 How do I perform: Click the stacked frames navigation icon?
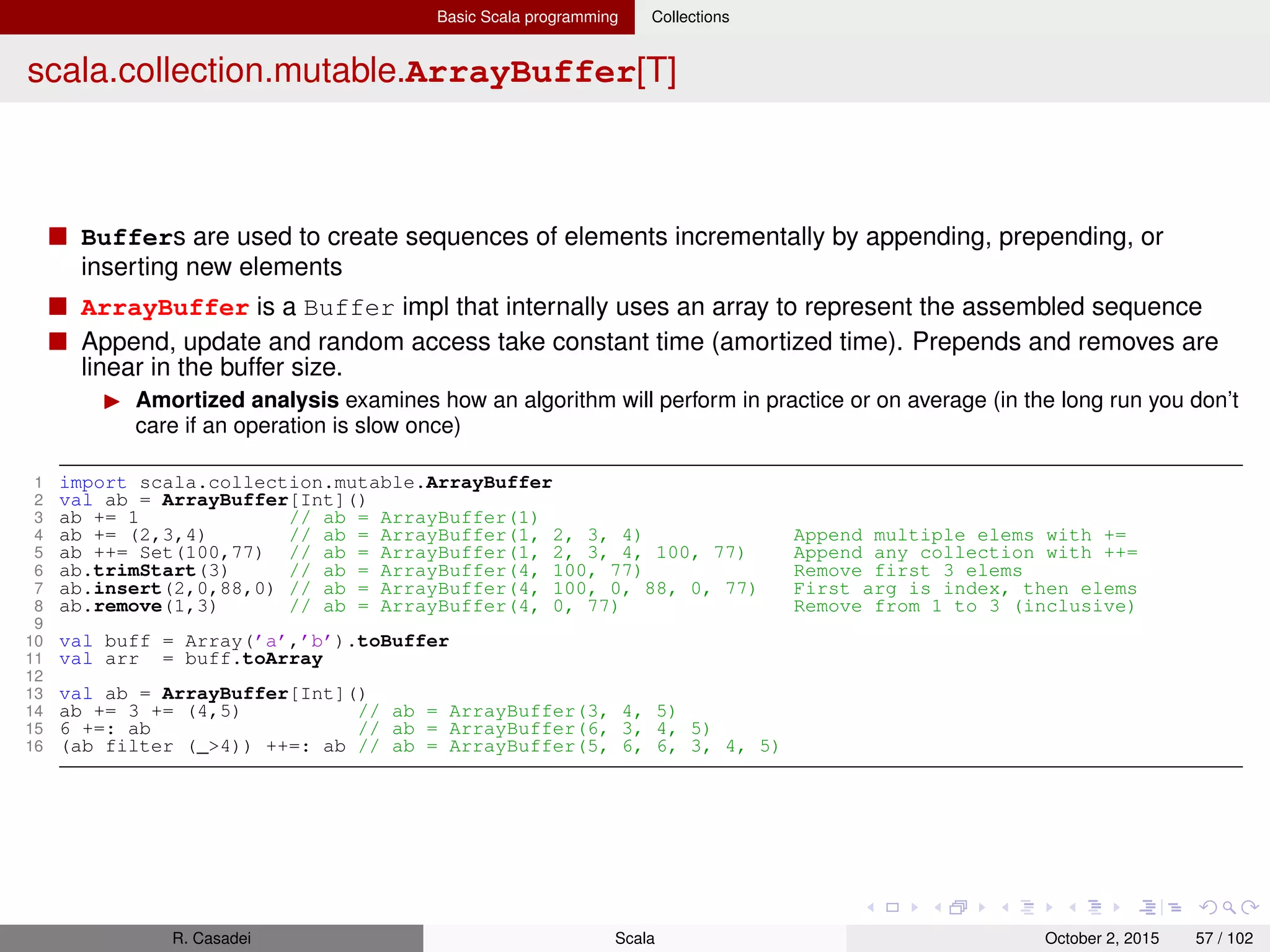[959, 907]
